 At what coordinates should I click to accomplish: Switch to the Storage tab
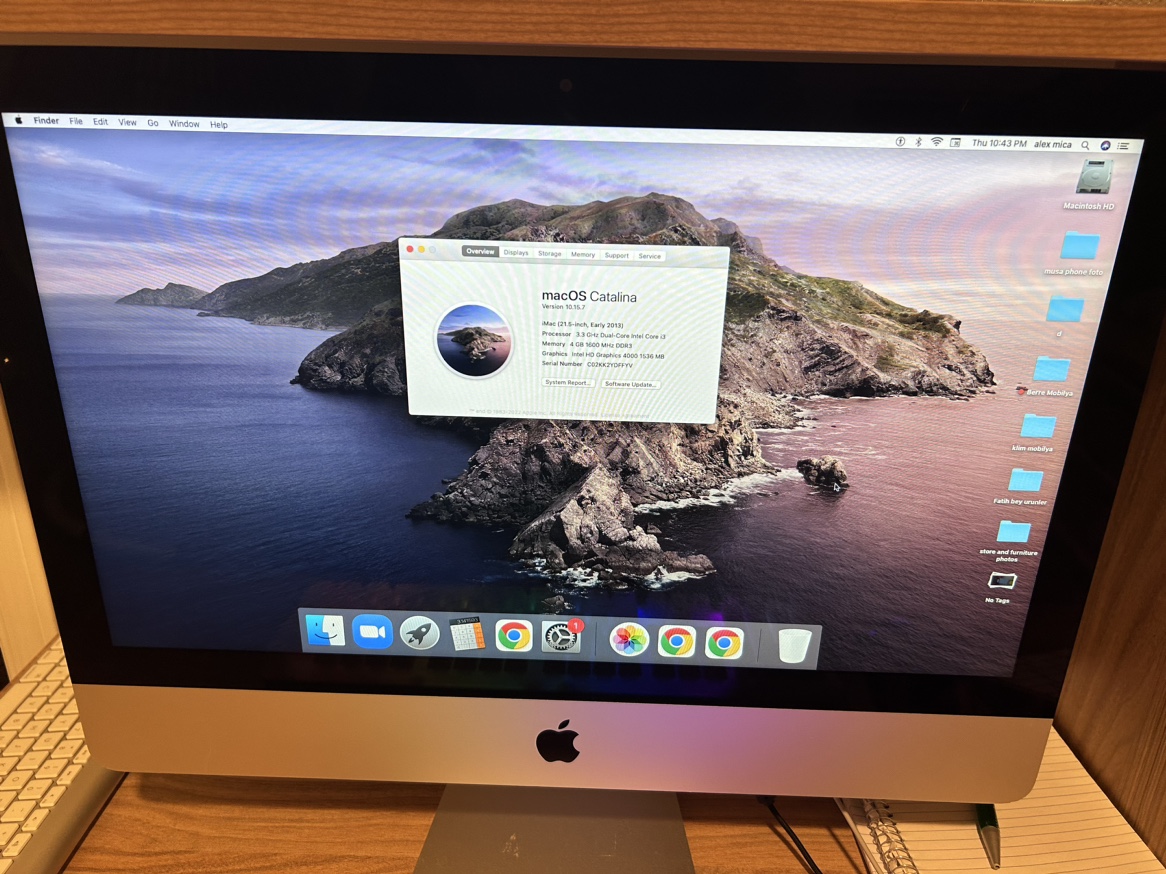point(550,254)
